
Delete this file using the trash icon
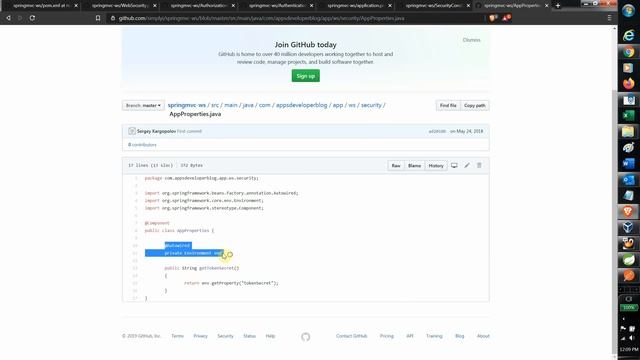point(479,165)
